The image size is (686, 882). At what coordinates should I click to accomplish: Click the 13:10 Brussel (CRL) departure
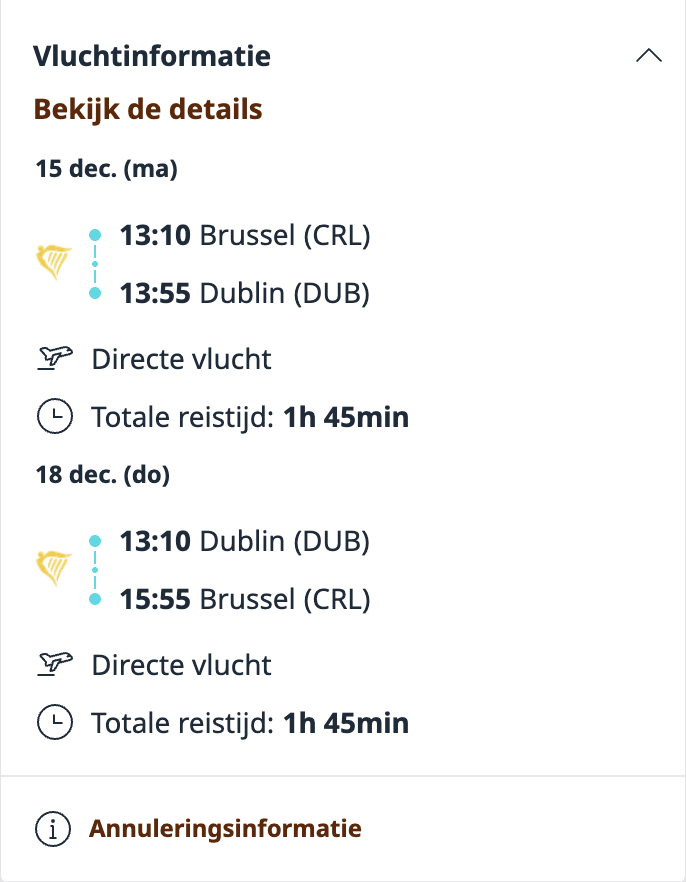pos(245,235)
